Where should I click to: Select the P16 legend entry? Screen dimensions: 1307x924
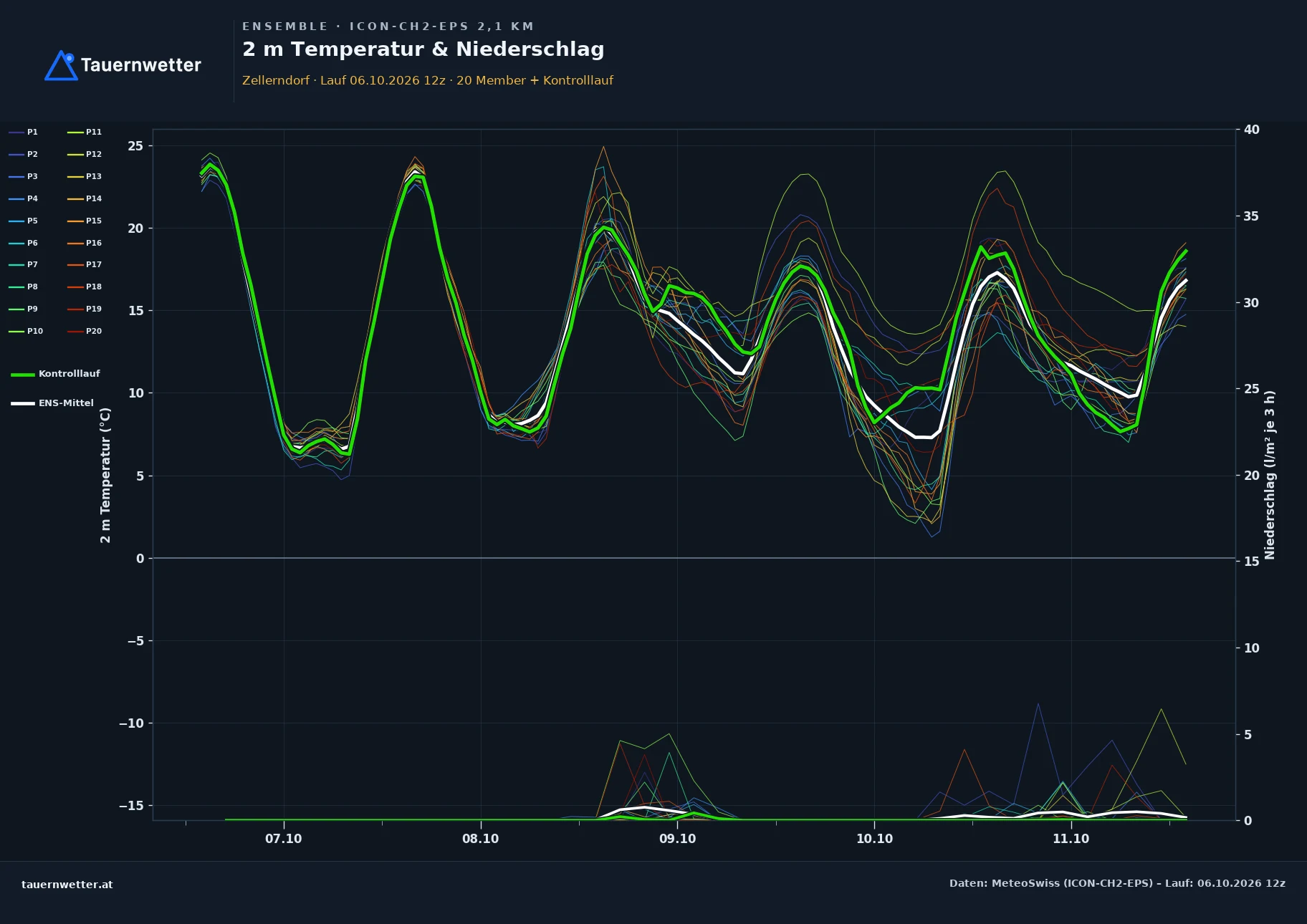tap(85, 243)
